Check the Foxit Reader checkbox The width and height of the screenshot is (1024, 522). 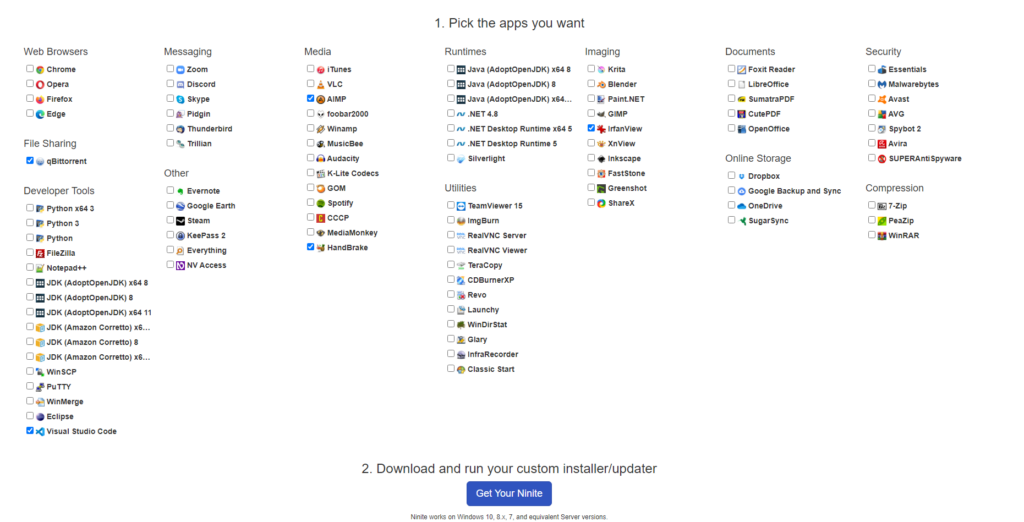point(732,69)
